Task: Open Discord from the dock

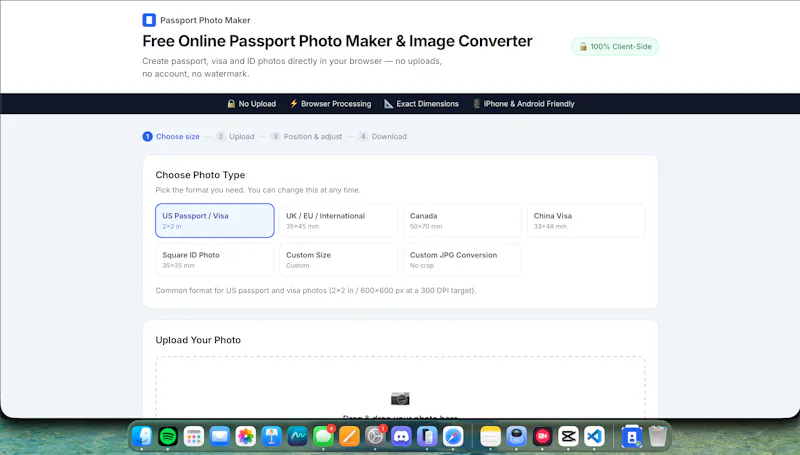Action: [402, 437]
